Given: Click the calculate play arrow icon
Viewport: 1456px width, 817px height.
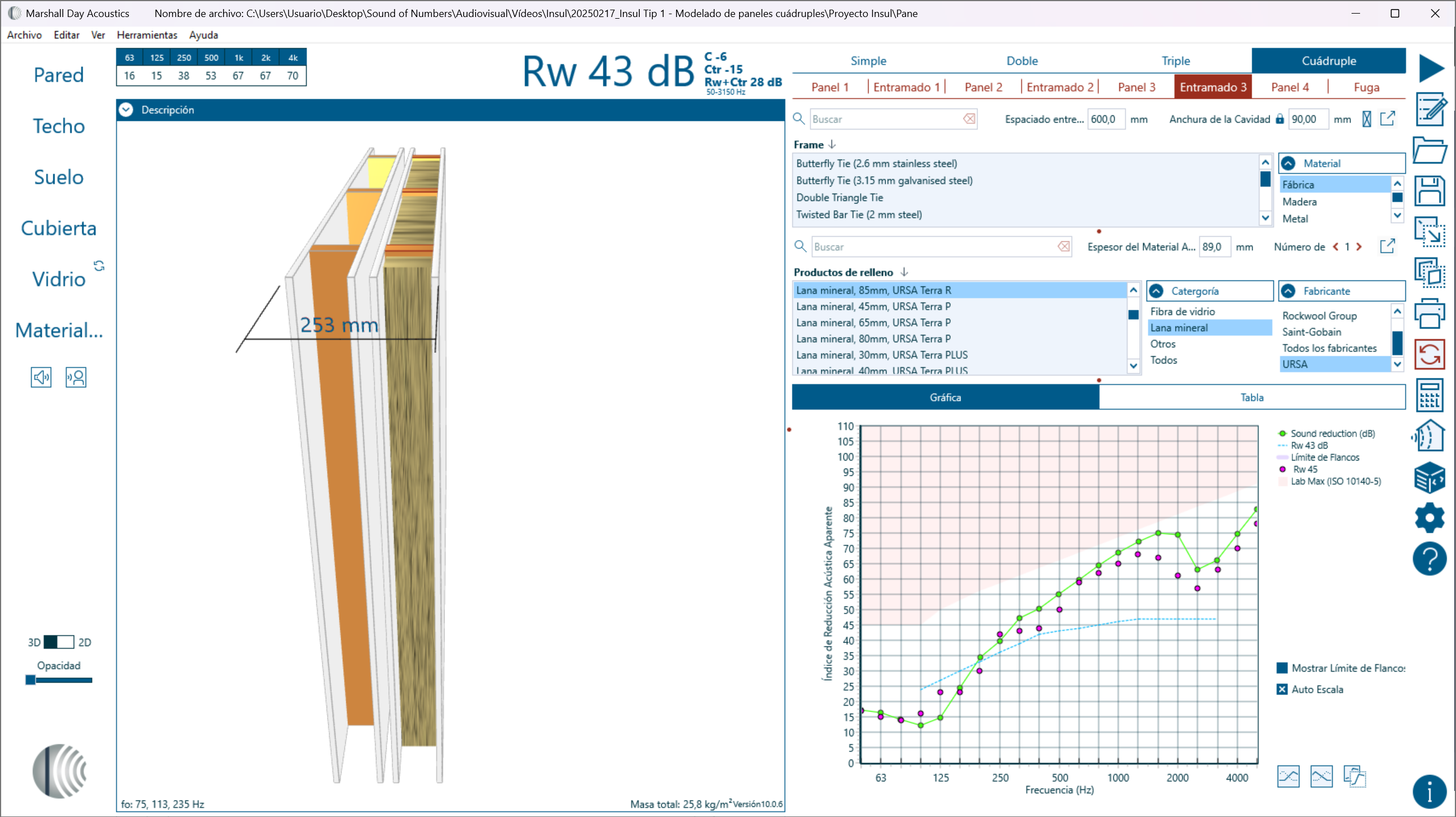Looking at the screenshot, I should [1431, 69].
